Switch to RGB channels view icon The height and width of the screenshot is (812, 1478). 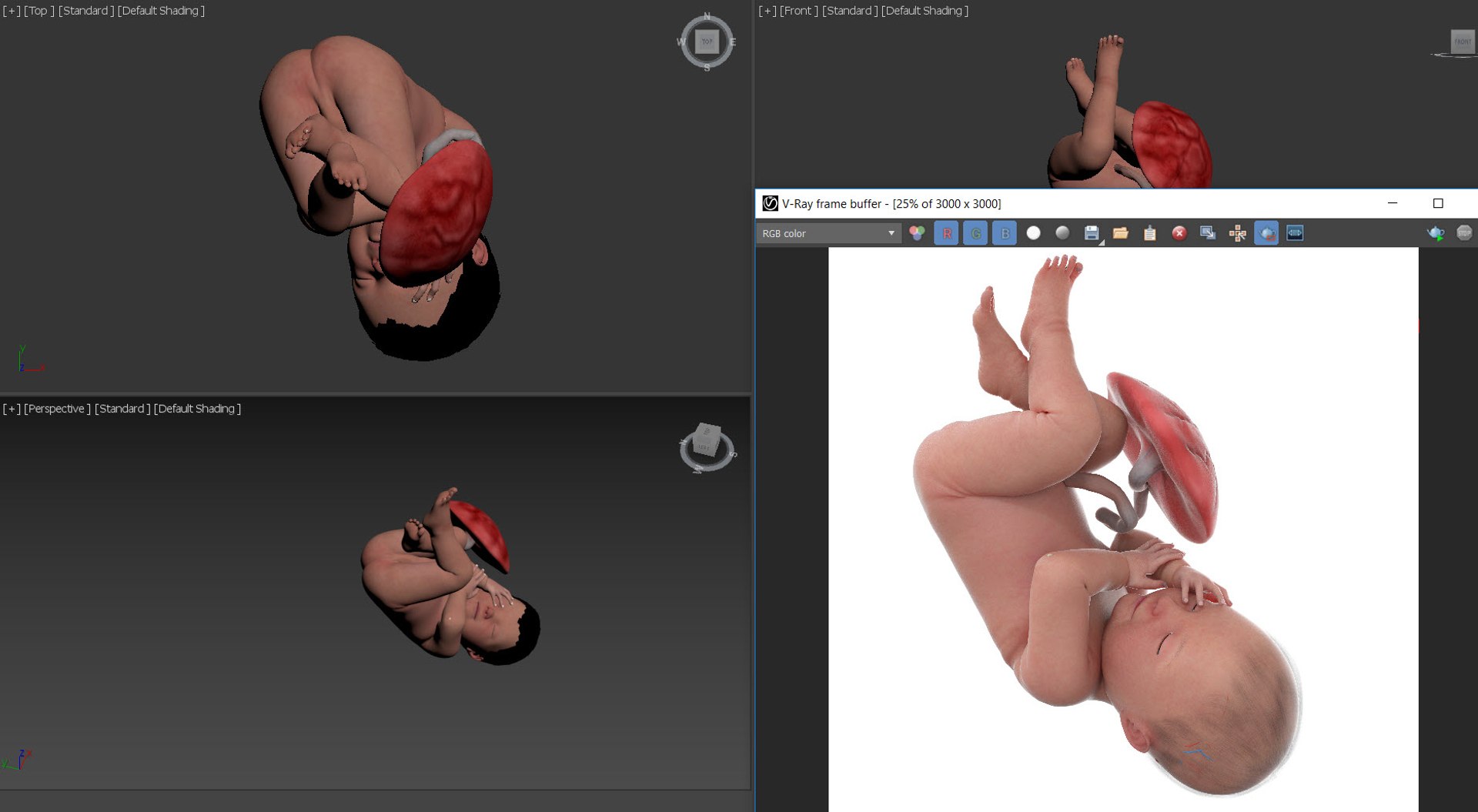click(x=917, y=233)
